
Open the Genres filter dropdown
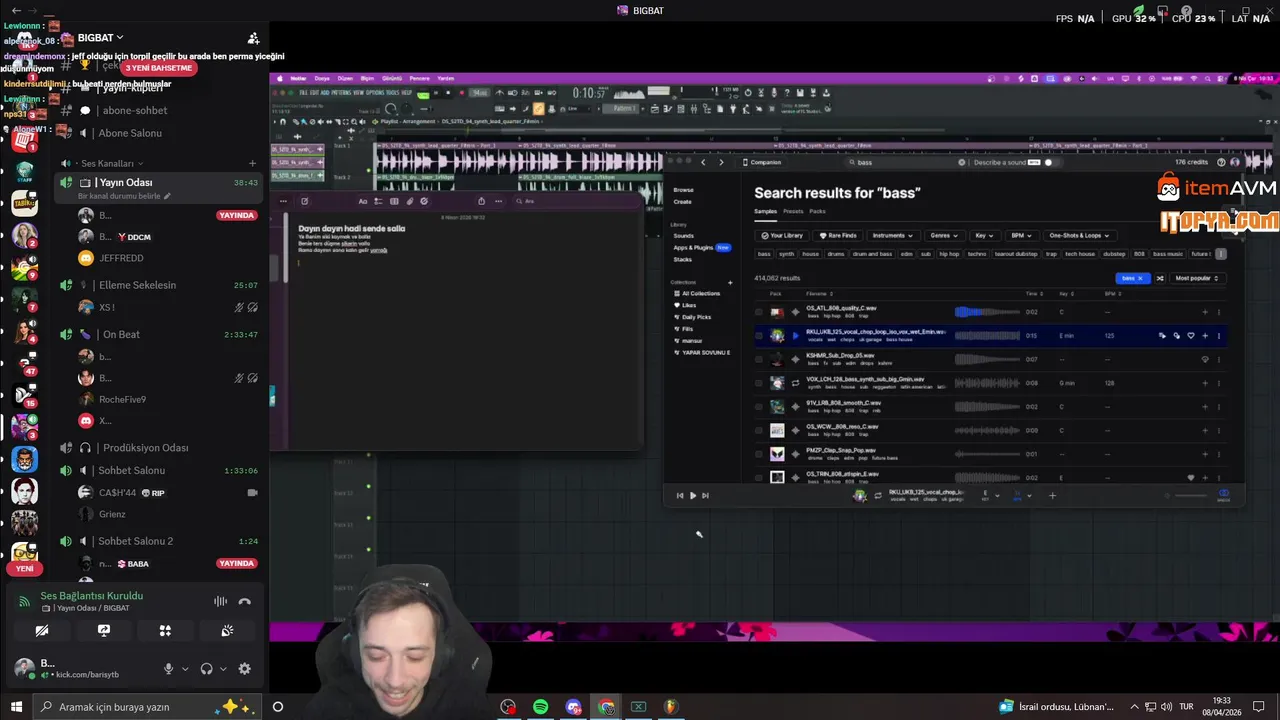(944, 236)
